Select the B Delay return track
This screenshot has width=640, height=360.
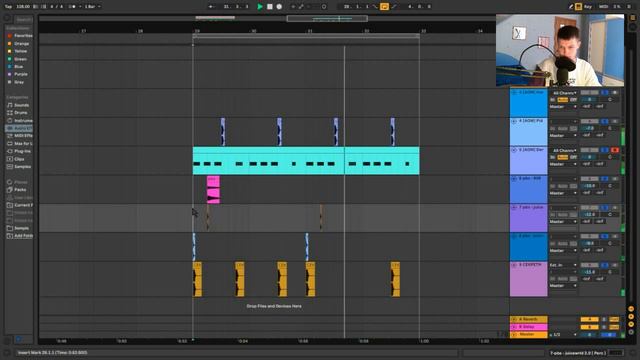click(x=529, y=327)
